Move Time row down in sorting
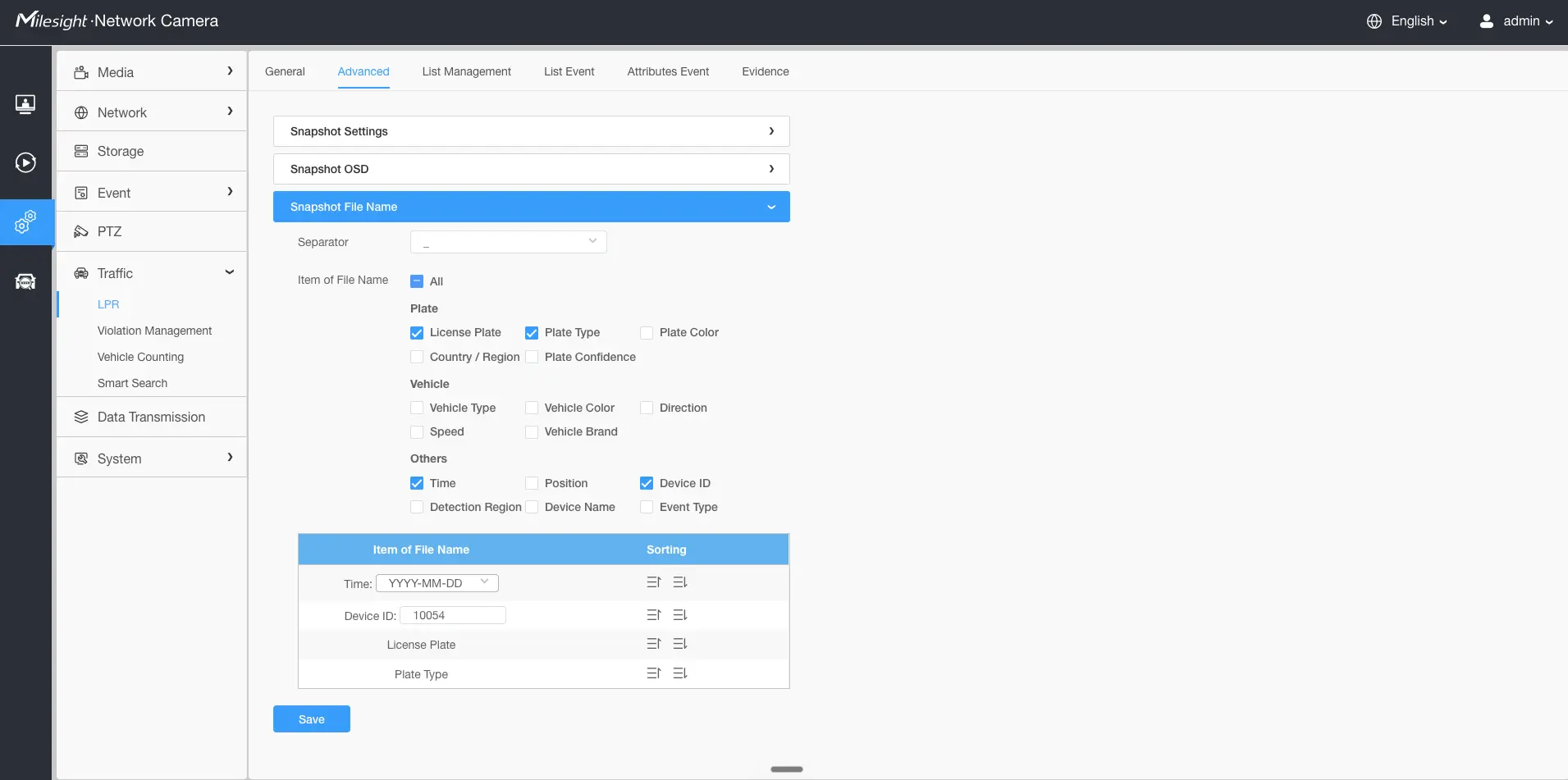 click(680, 582)
